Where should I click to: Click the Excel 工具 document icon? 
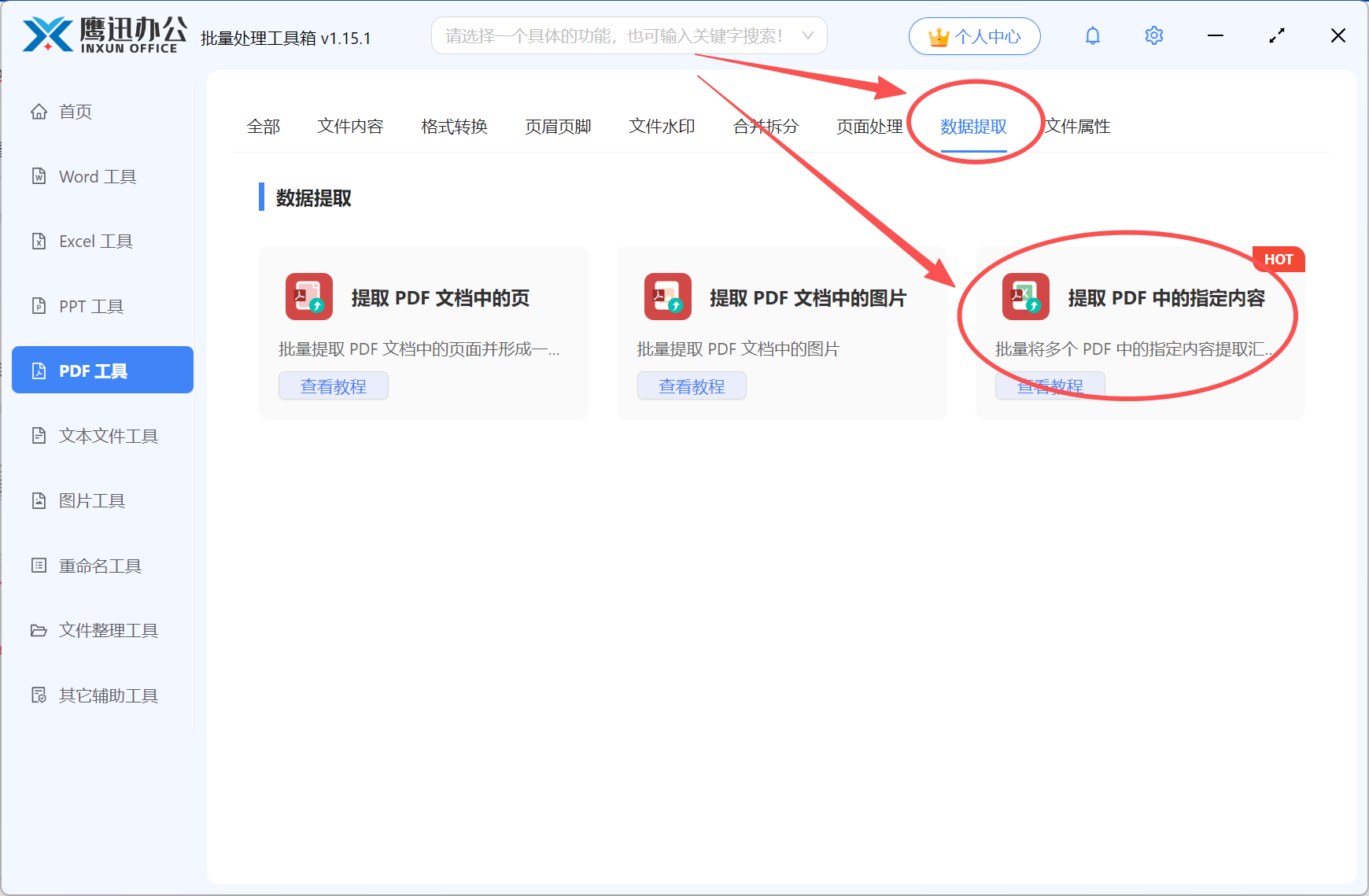(x=39, y=242)
